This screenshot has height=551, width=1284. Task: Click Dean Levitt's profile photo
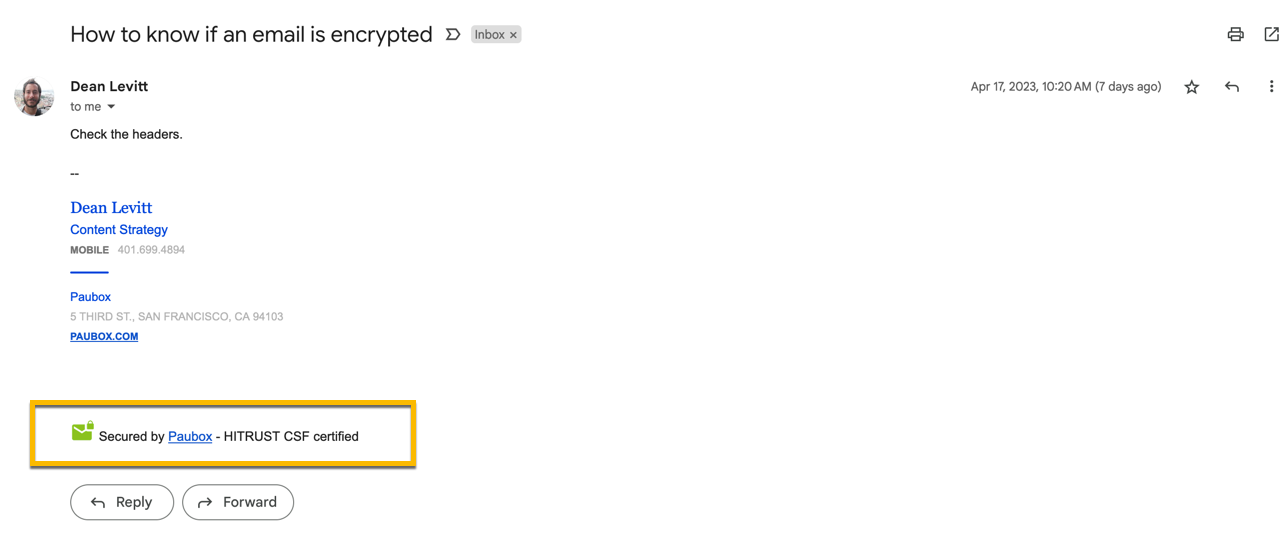(34, 97)
